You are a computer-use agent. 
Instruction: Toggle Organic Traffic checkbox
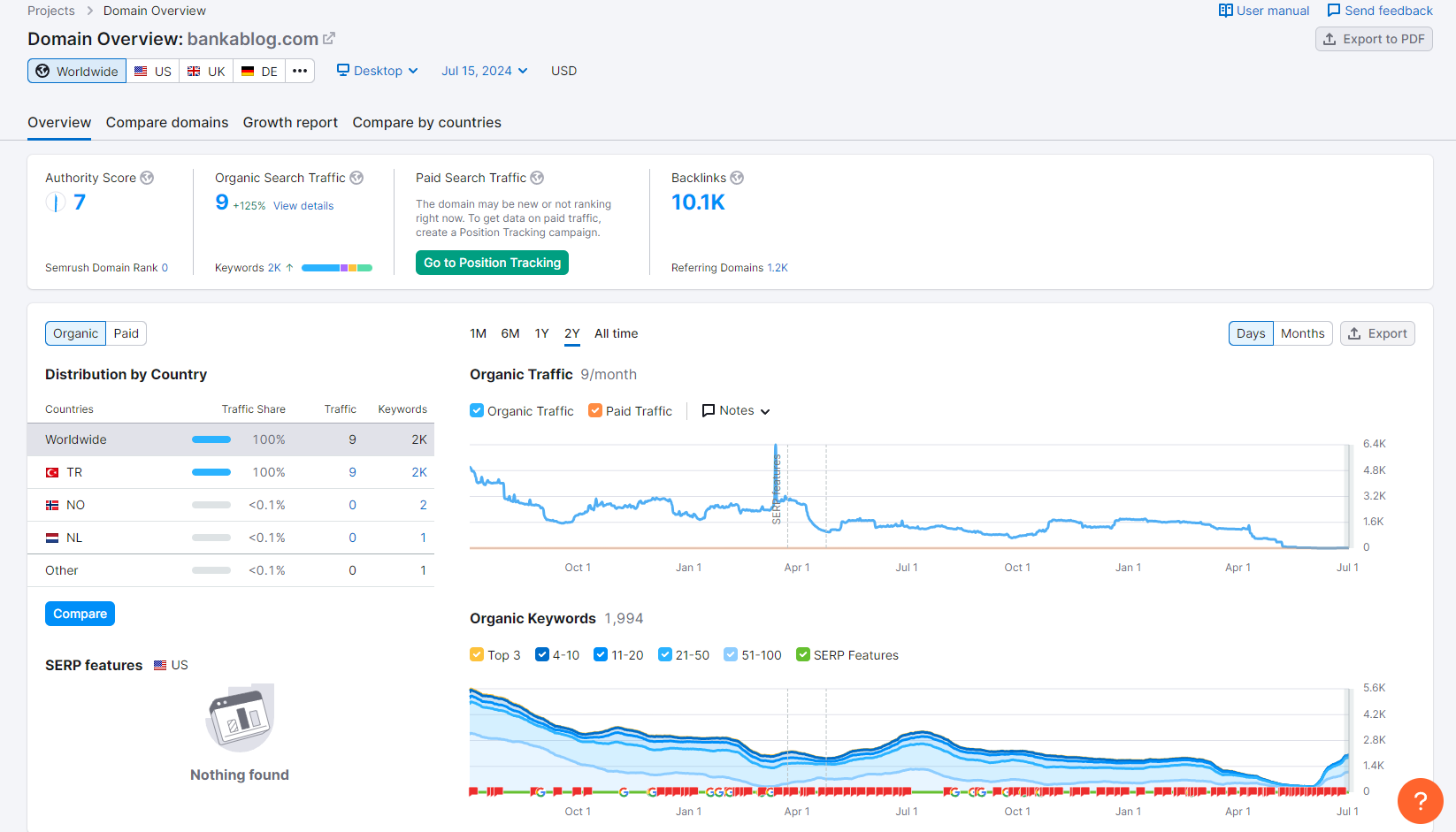coord(477,410)
